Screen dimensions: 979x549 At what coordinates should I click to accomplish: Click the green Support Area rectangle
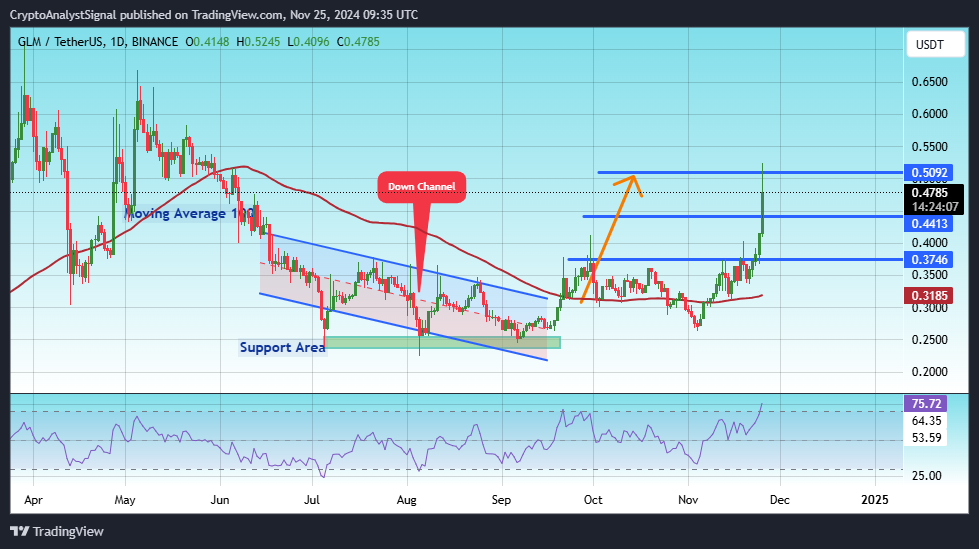443,342
